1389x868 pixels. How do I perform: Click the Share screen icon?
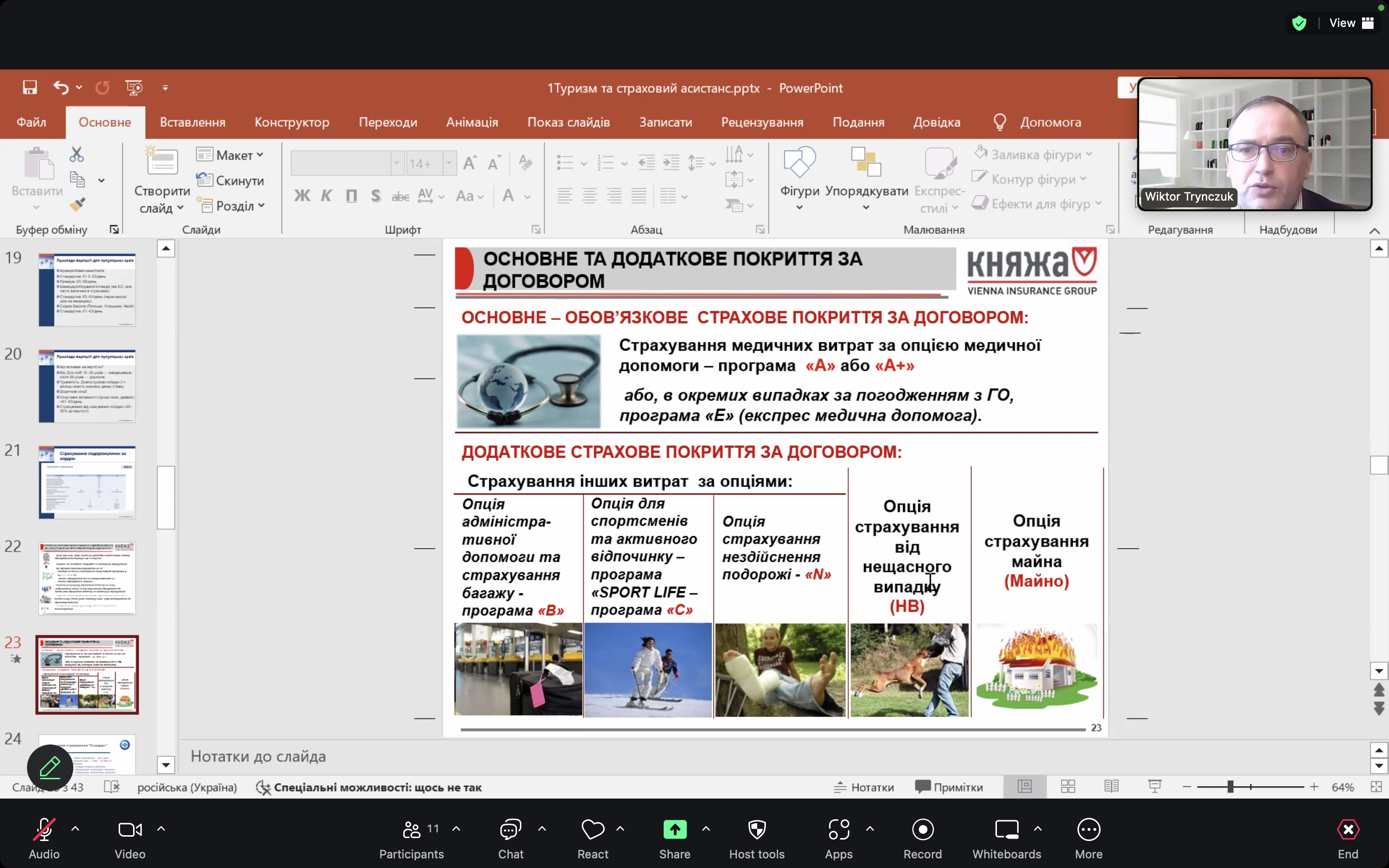pos(674,829)
